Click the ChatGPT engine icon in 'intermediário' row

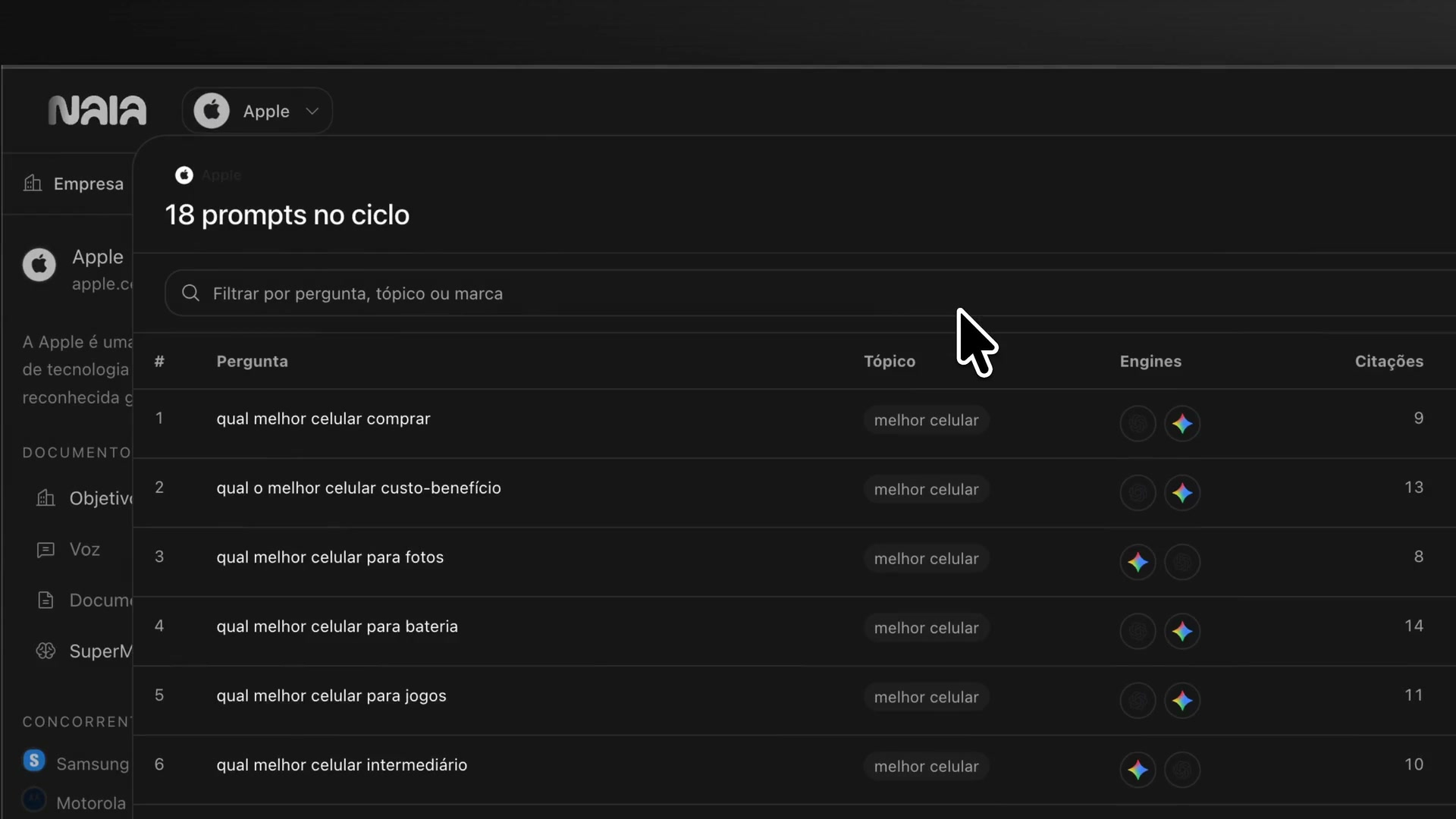click(1182, 770)
